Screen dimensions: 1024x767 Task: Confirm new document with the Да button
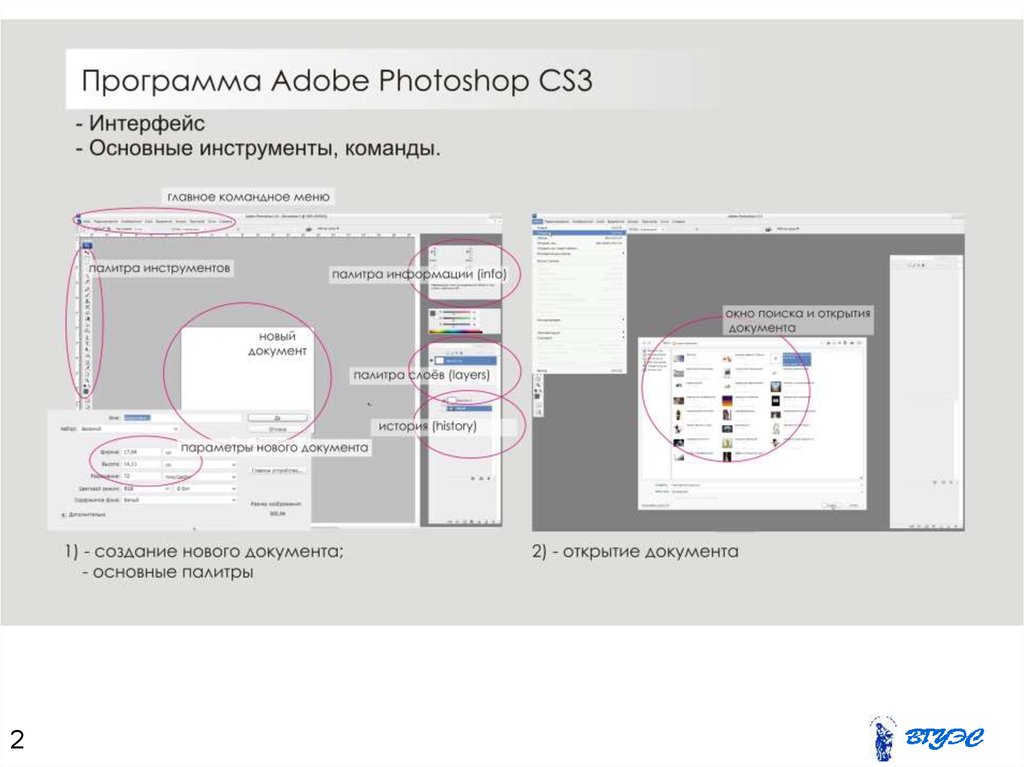[277, 418]
